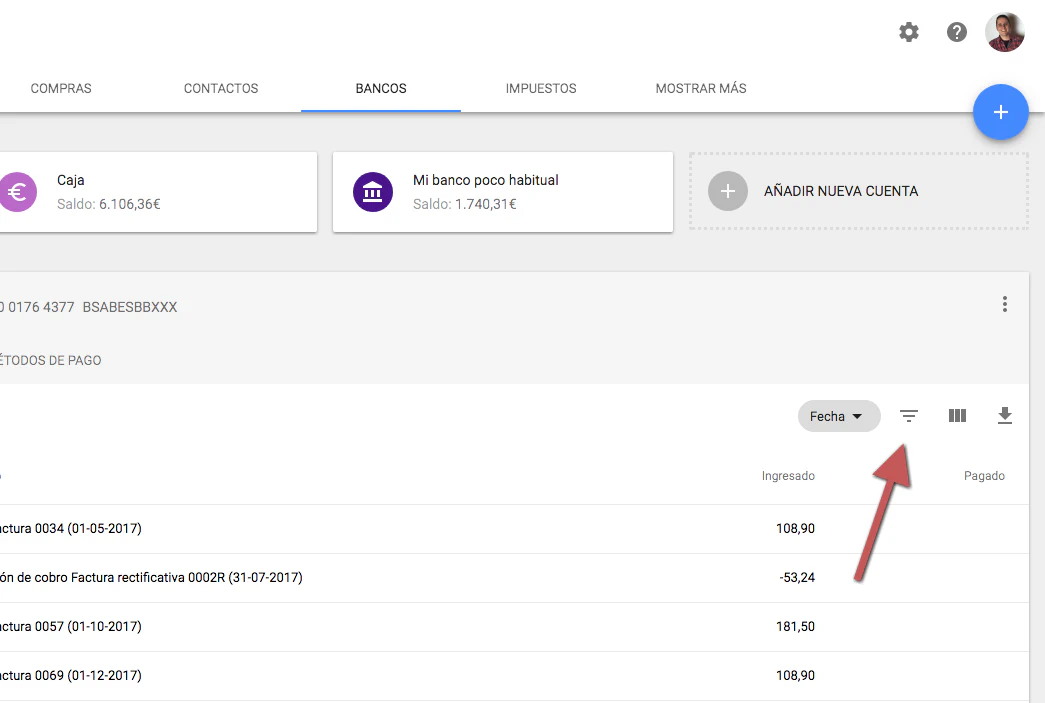Open the Impuestos tab
The height and width of the screenshot is (703, 1045).
[x=541, y=88]
